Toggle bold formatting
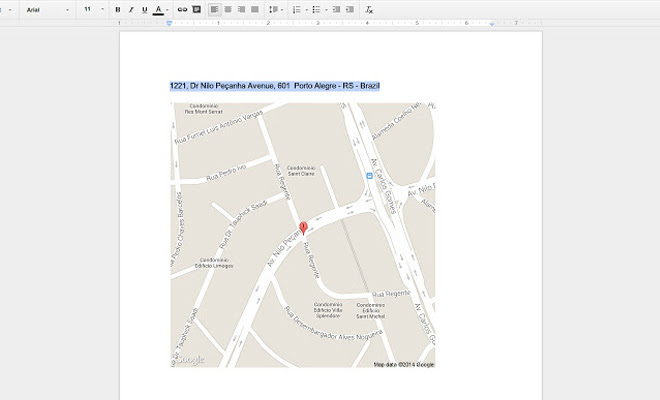The image size is (660, 400). point(118,9)
